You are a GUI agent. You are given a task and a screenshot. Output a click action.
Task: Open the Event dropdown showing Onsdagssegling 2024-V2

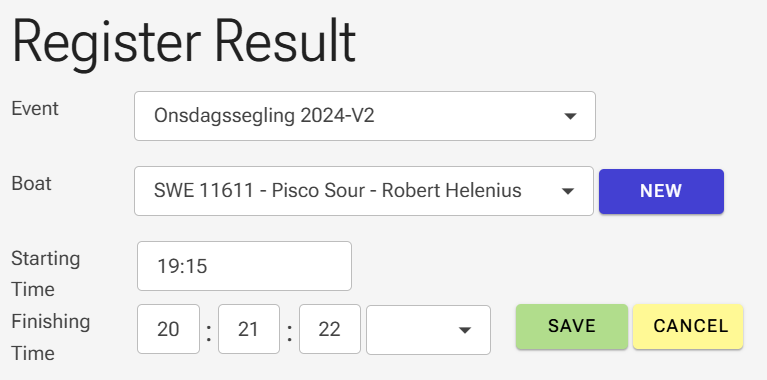pos(364,116)
